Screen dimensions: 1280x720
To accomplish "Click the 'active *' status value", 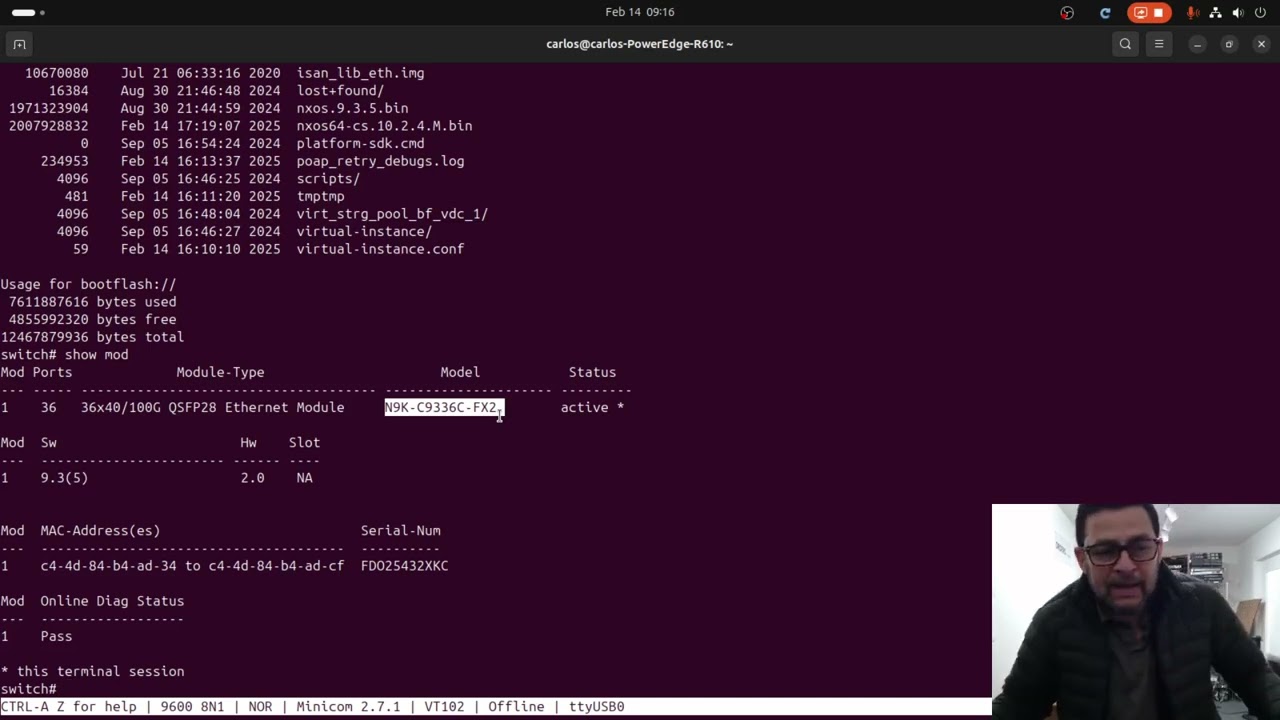I will 592,407.
